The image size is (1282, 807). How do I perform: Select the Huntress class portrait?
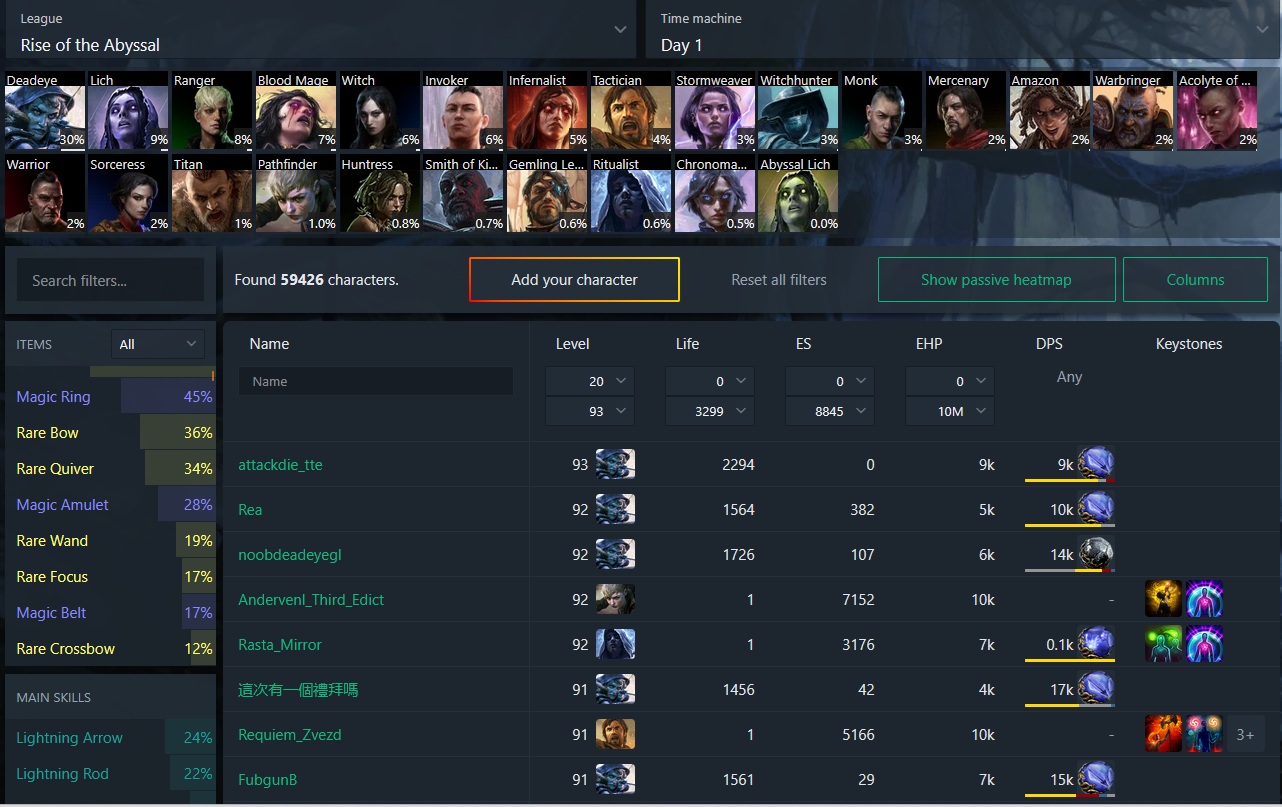tap(380, 194)
